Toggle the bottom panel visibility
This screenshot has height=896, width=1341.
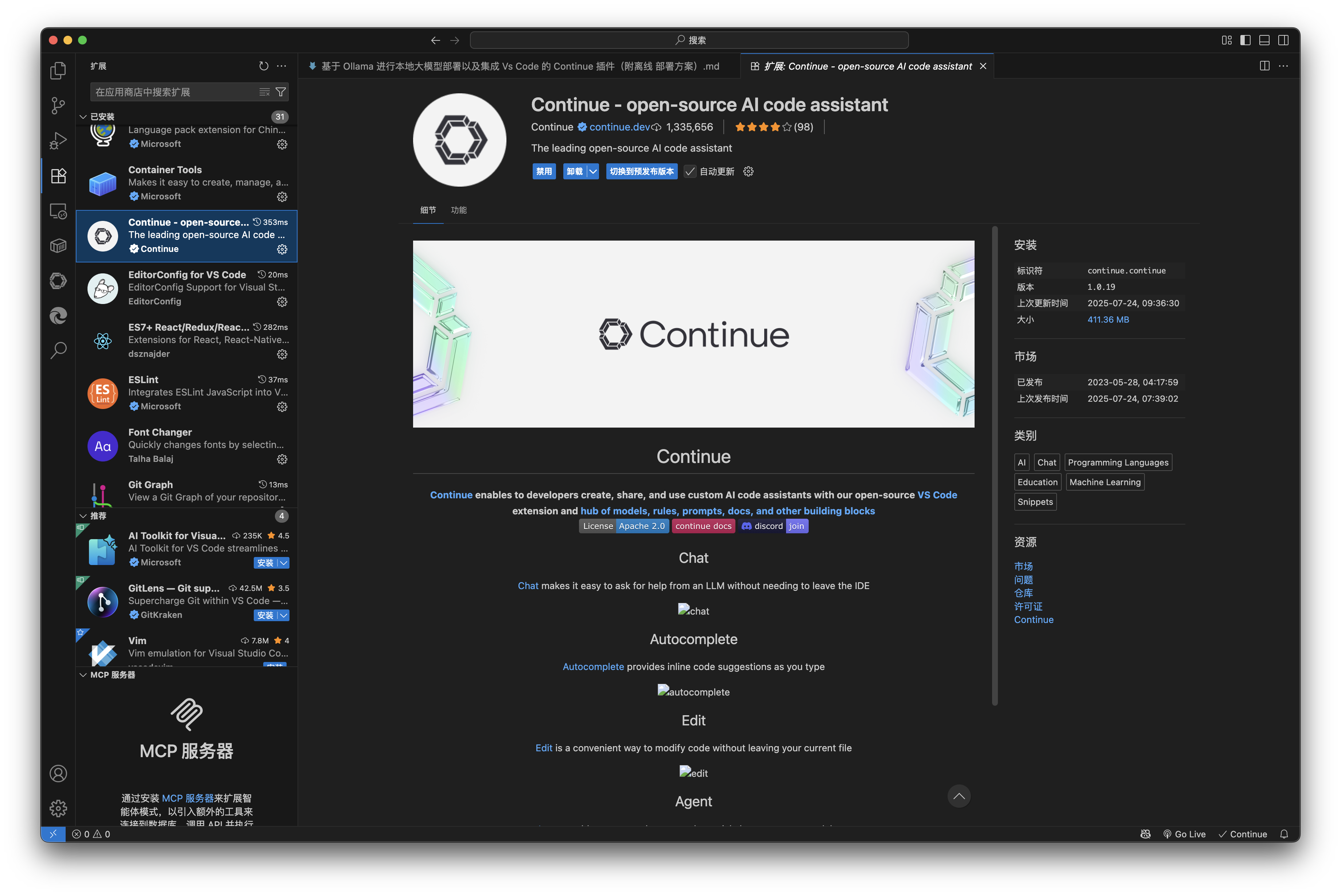pyautogui.click(x=1264, y=40)
